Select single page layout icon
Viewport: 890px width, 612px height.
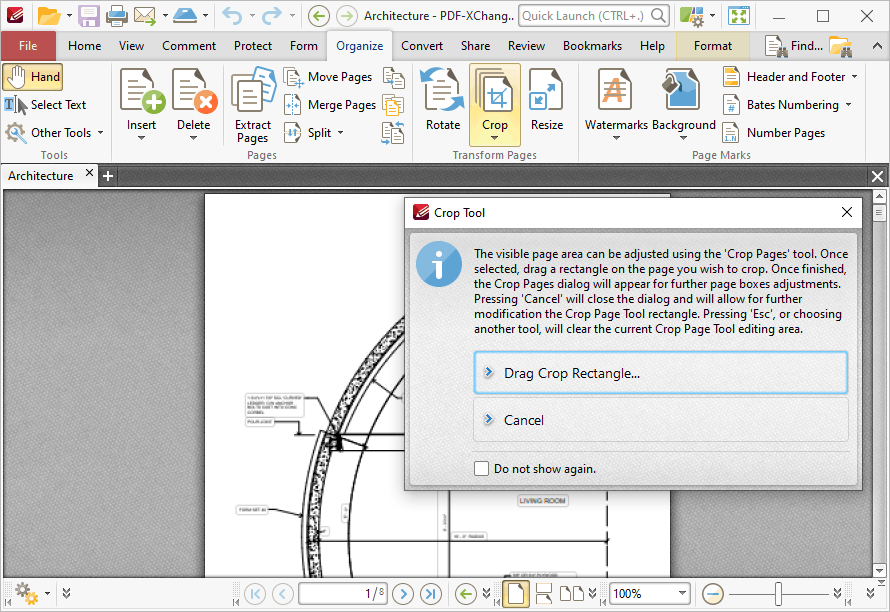pos(515,594)
